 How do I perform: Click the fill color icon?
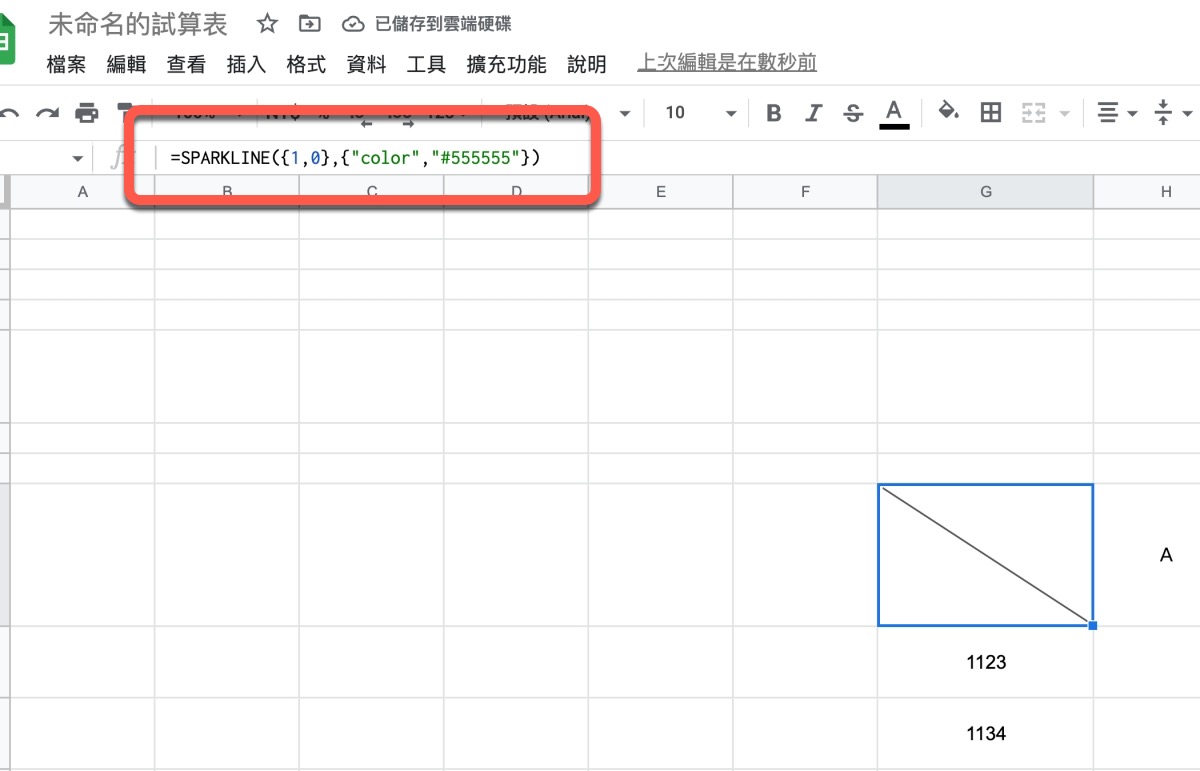947,112
